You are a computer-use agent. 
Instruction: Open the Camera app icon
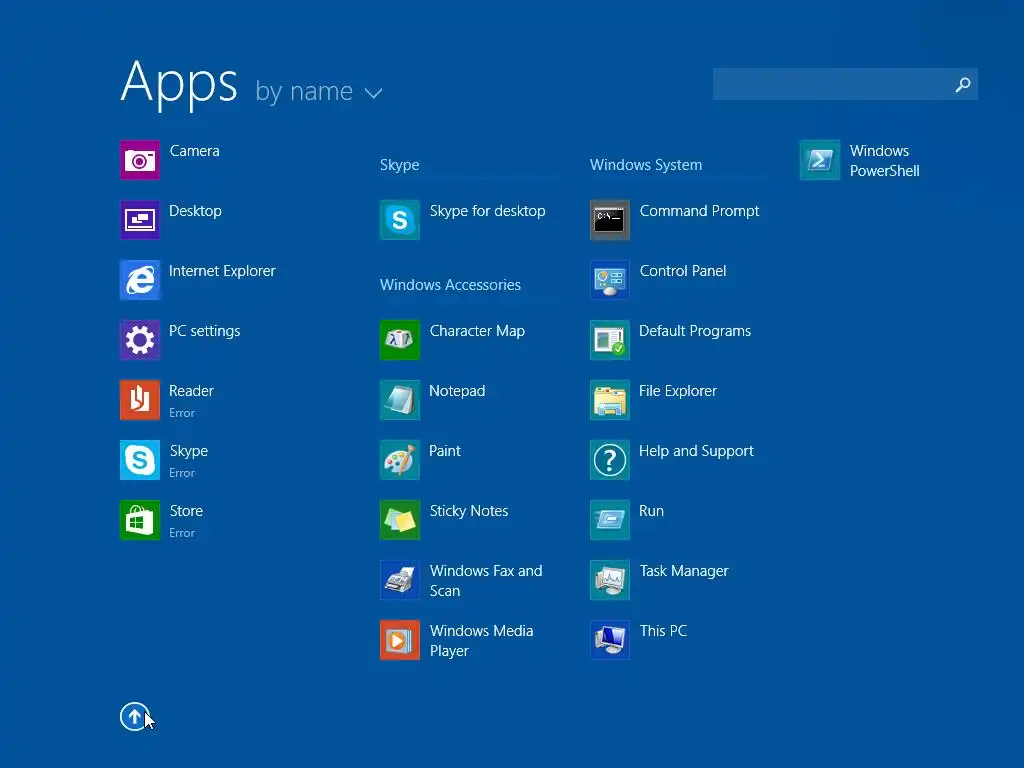(140, 160)
